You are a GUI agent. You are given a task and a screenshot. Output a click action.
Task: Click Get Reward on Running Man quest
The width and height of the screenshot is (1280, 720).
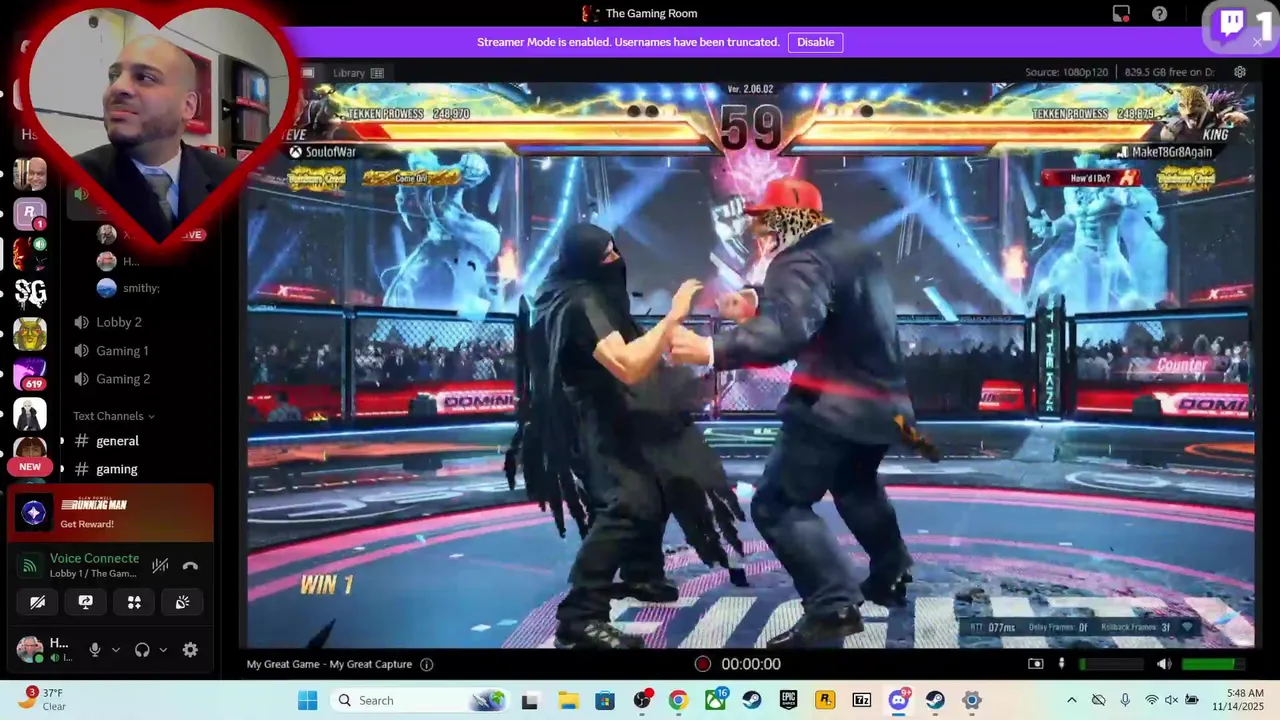click(87, 524)
